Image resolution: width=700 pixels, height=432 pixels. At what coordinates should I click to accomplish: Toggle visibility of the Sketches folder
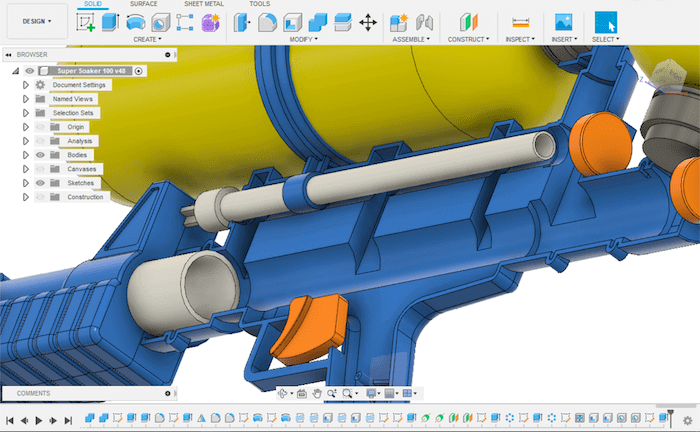pyautogui.click(x=41, y=183)
